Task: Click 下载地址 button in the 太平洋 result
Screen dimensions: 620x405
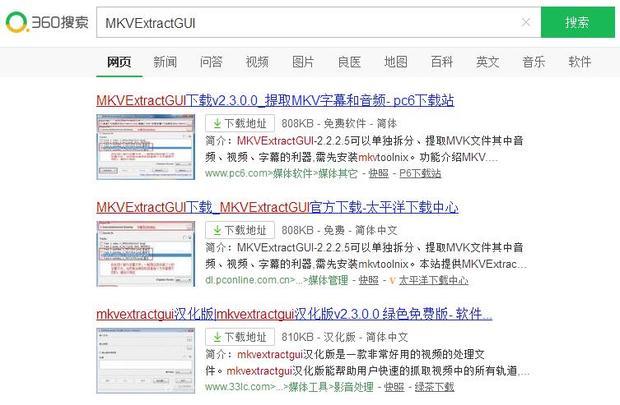Action: pyautogui.click(x=240, y=230)
